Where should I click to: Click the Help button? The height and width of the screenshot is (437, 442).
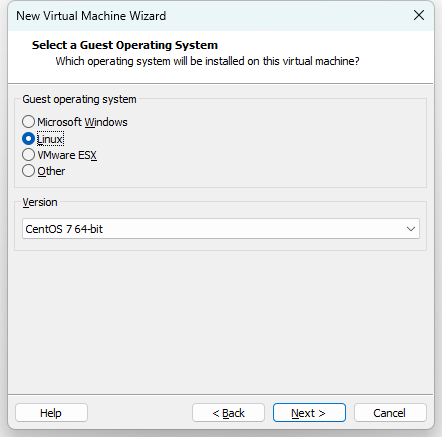click(51, 413)
